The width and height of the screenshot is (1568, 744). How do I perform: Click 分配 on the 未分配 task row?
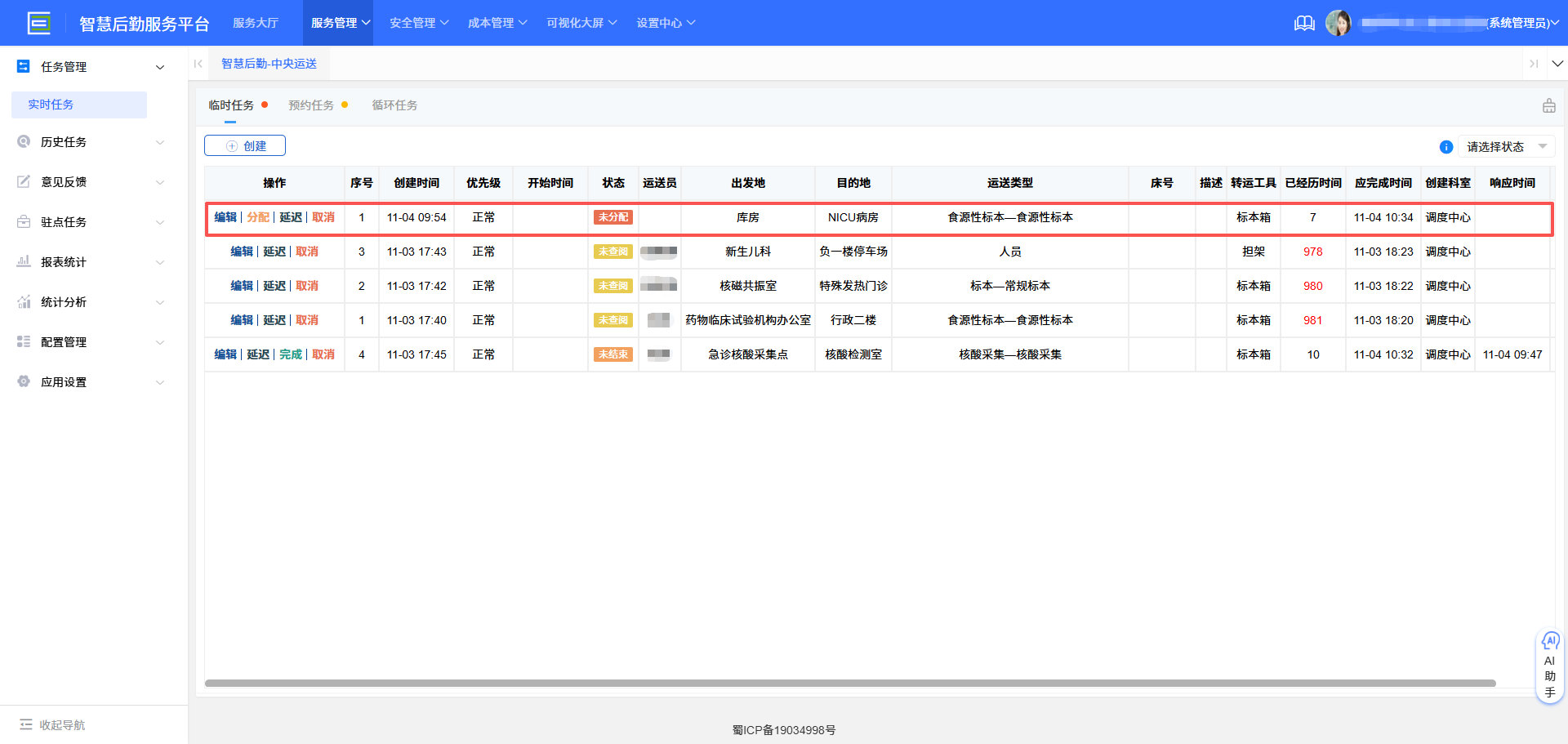[257, 217]
